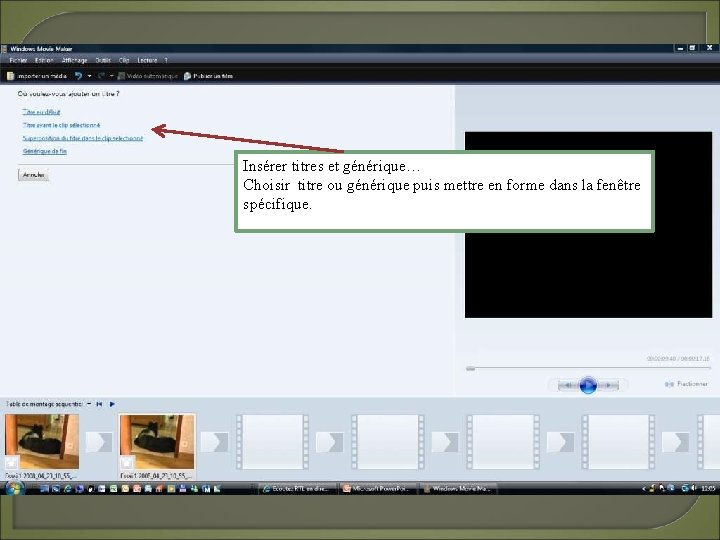Select Superposition du titre dans le clip sélectionné
720x540 pixels.
(83, 138)
